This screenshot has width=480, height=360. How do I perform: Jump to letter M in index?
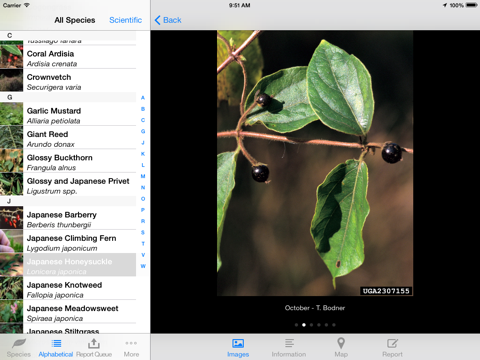click(143, 176)
